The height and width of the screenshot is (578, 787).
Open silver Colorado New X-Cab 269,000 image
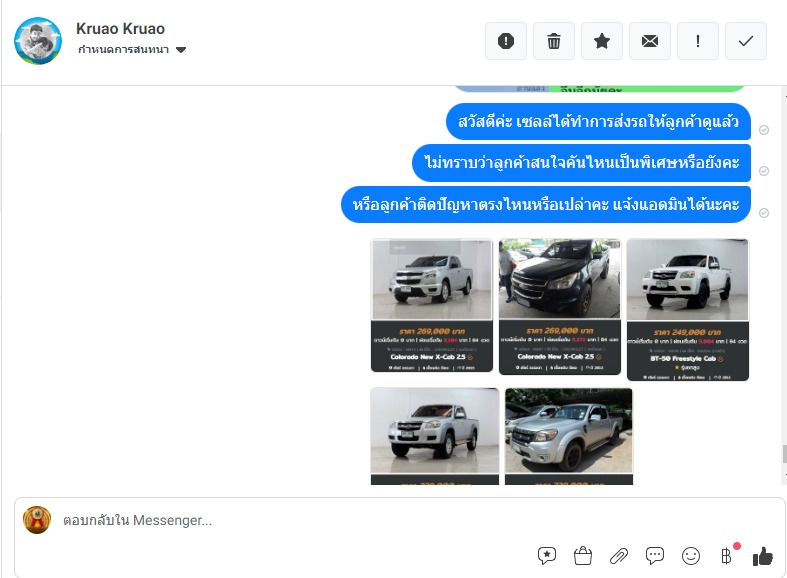[x=432, y=306]
